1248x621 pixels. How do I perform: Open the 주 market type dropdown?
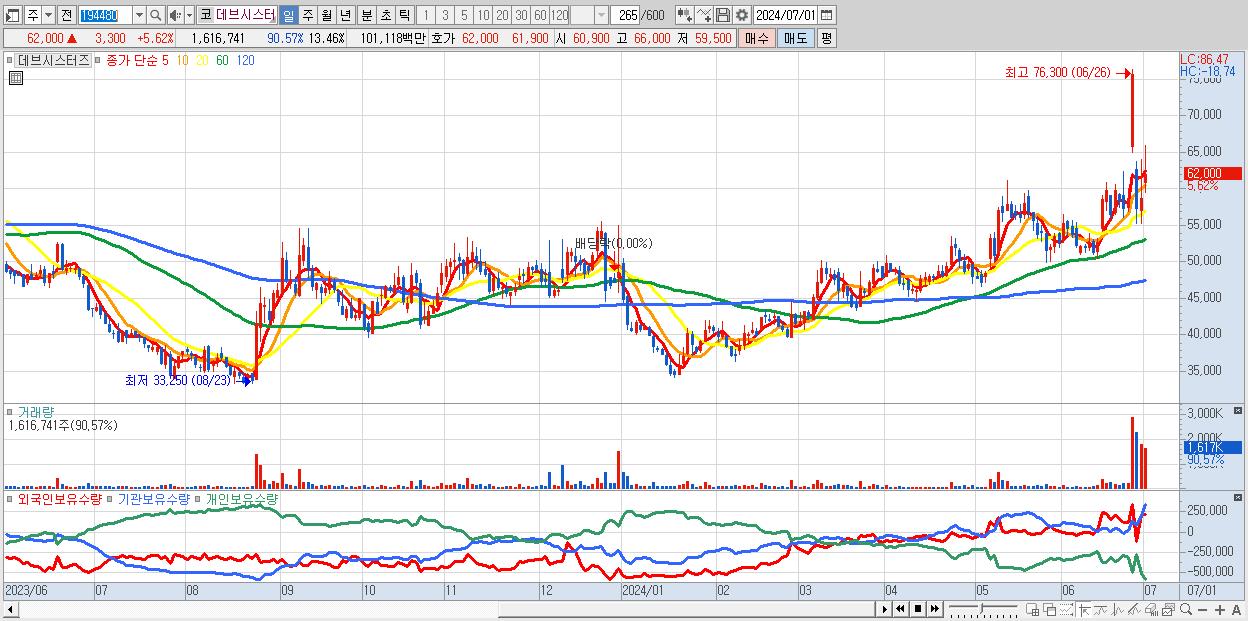pyautogui.click(x=48, y=15)
